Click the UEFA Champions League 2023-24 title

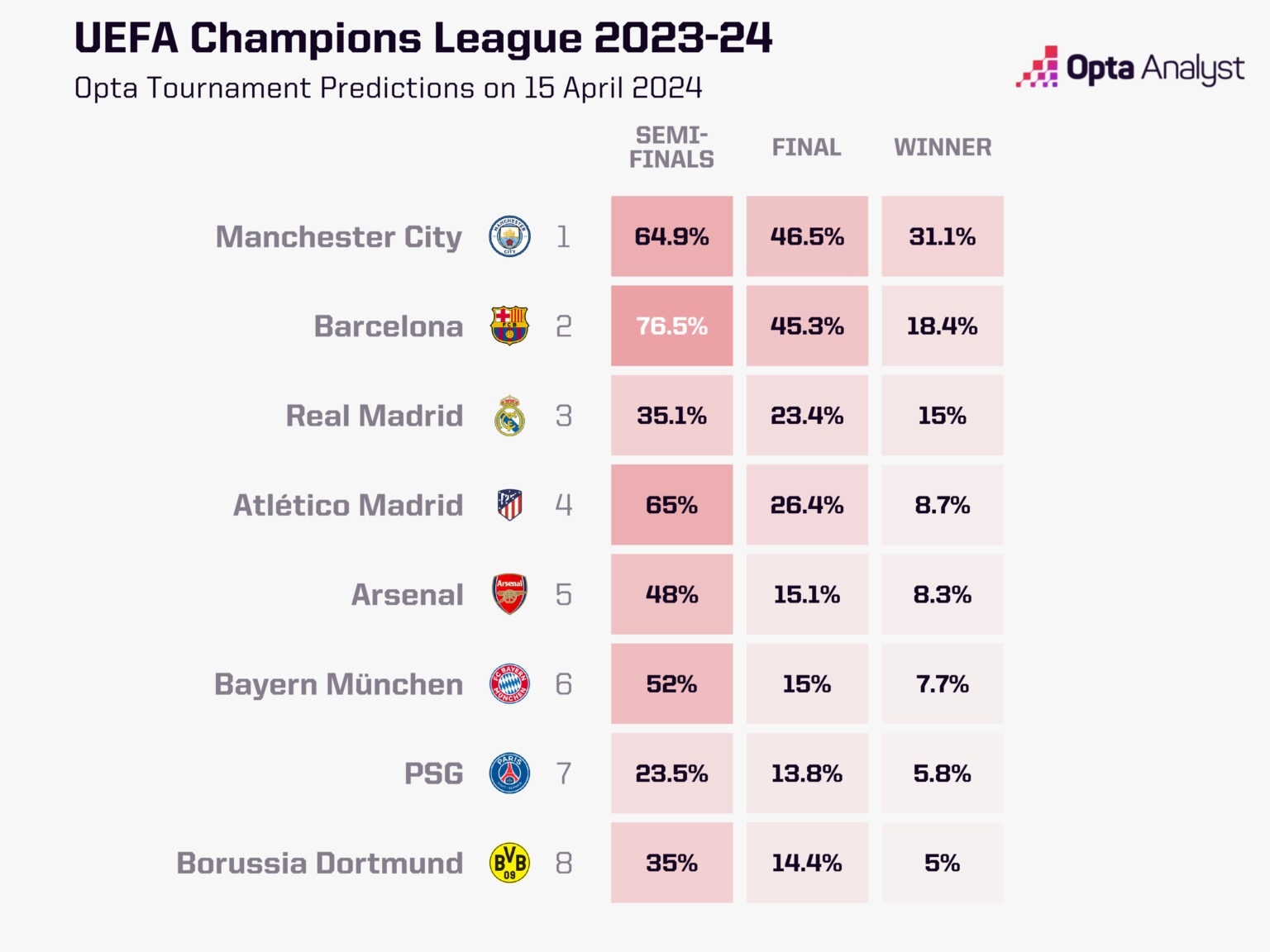(x=423, y=38)
